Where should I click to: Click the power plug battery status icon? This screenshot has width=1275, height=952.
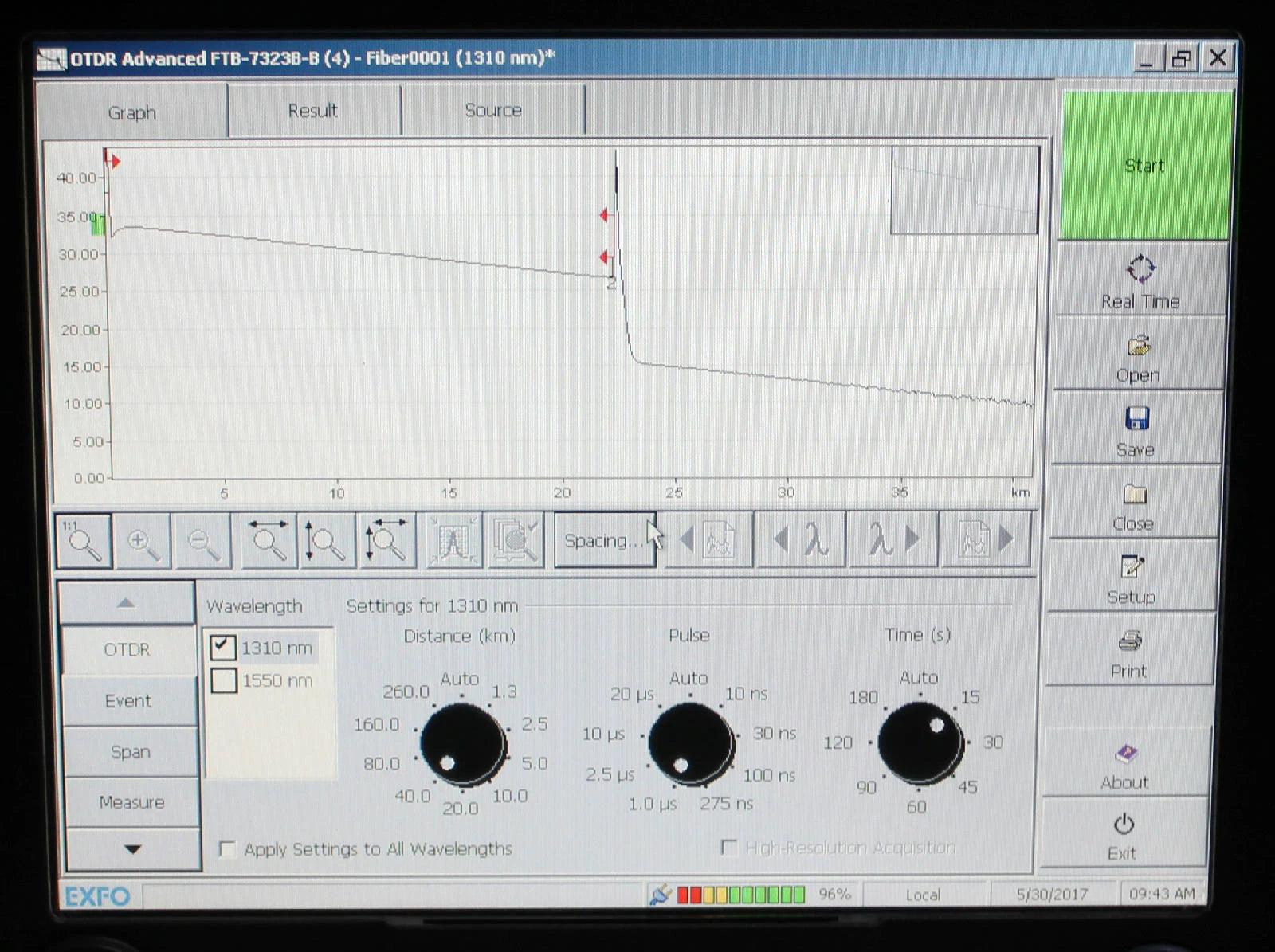pyautogui.click(x=660, y=894)
